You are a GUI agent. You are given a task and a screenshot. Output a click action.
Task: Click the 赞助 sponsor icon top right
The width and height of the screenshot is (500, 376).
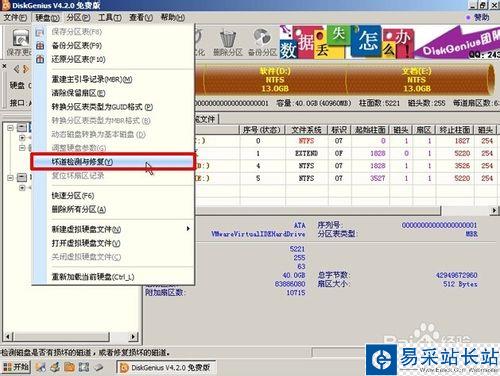pos(468,17)
